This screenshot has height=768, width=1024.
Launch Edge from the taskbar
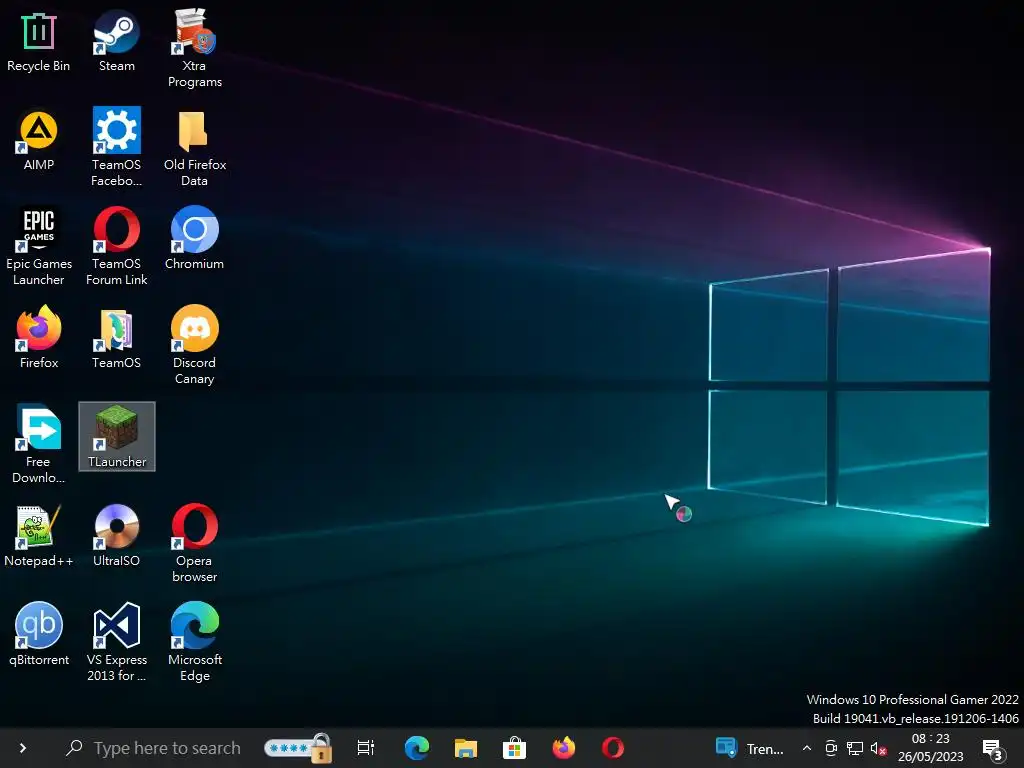[x=417, y=748]
